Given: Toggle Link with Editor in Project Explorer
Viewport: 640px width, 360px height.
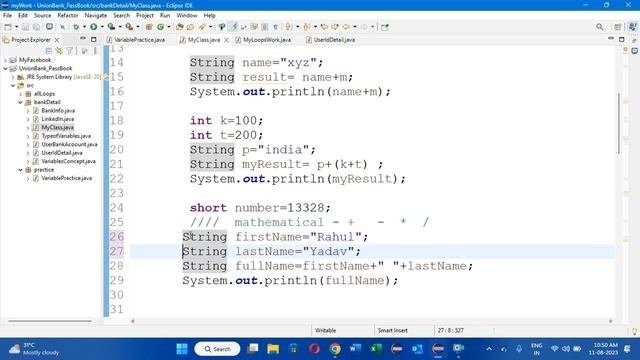Looking at the screenshot, I should 59,51.
